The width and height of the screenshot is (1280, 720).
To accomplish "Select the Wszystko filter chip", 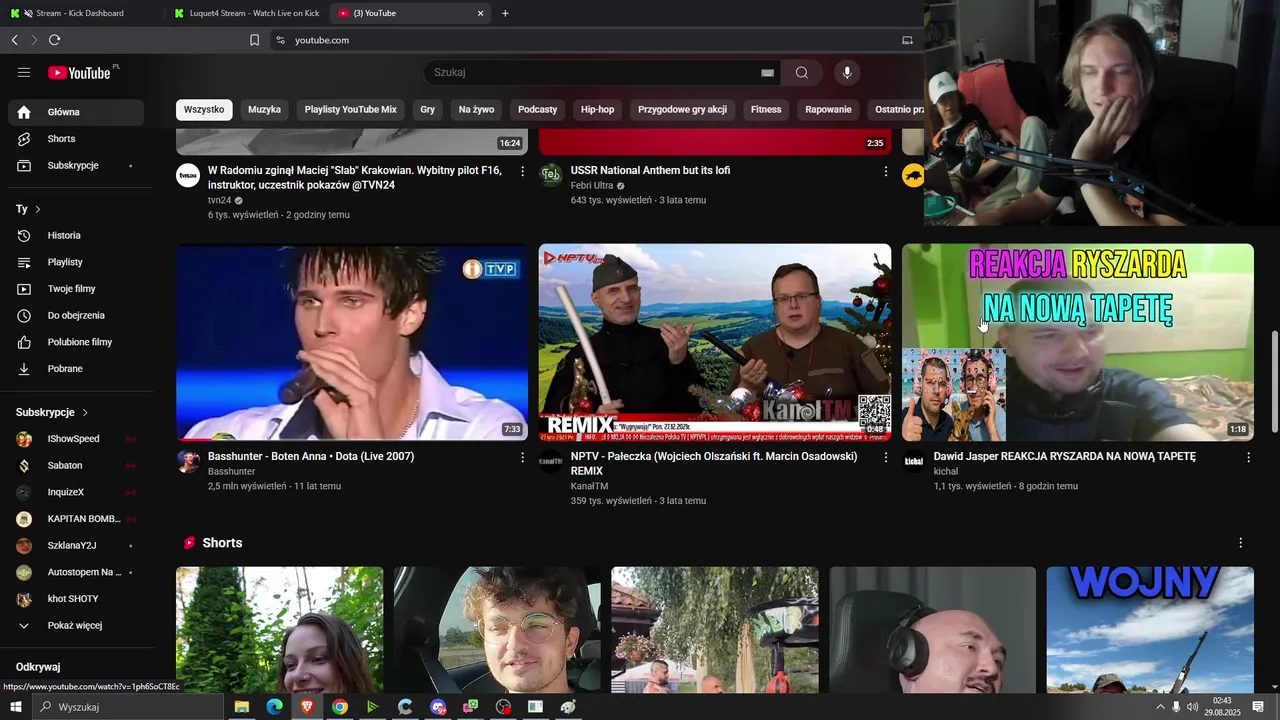I will [204, 110].
